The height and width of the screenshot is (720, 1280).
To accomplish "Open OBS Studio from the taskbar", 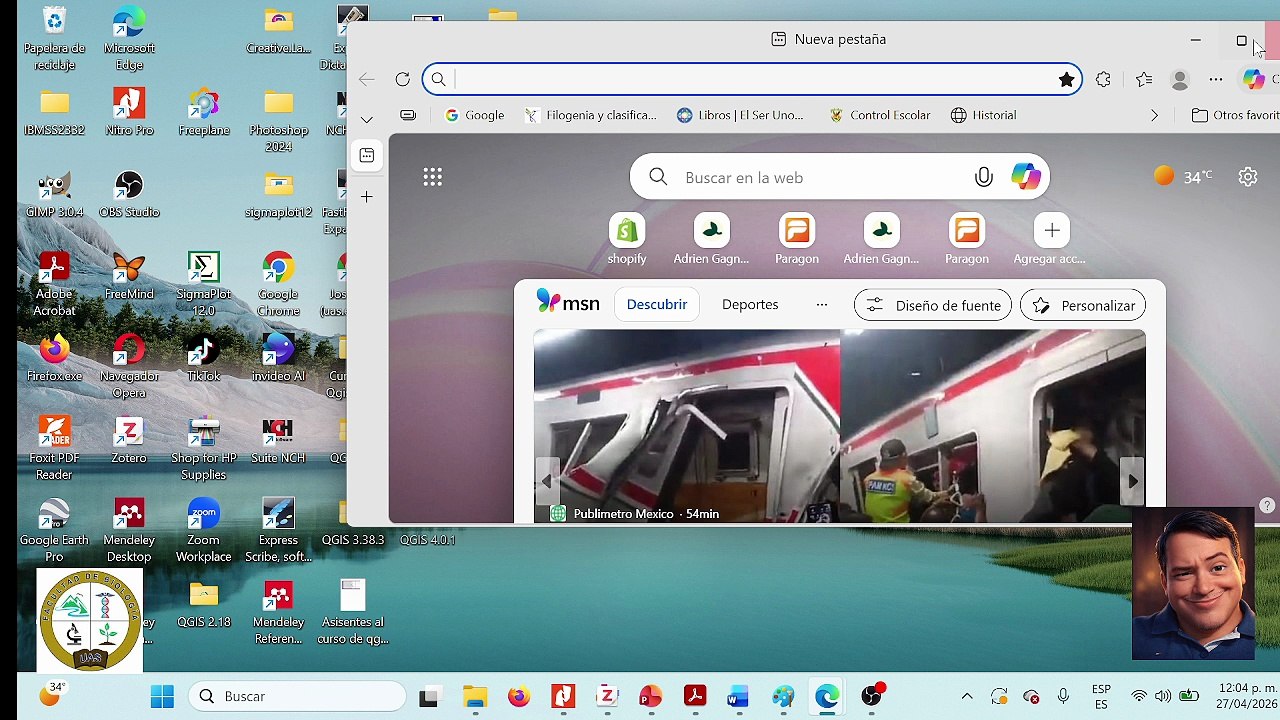I will pyautogui.click(x=872, y=696).
